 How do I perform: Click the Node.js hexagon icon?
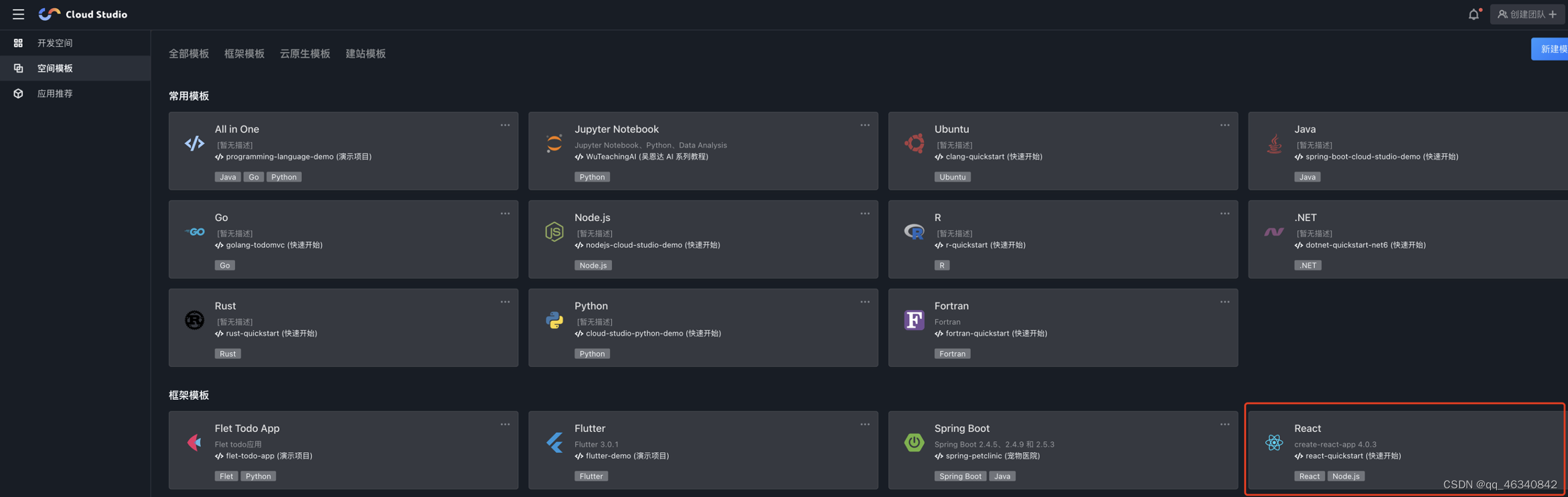[x=554, y=232]
